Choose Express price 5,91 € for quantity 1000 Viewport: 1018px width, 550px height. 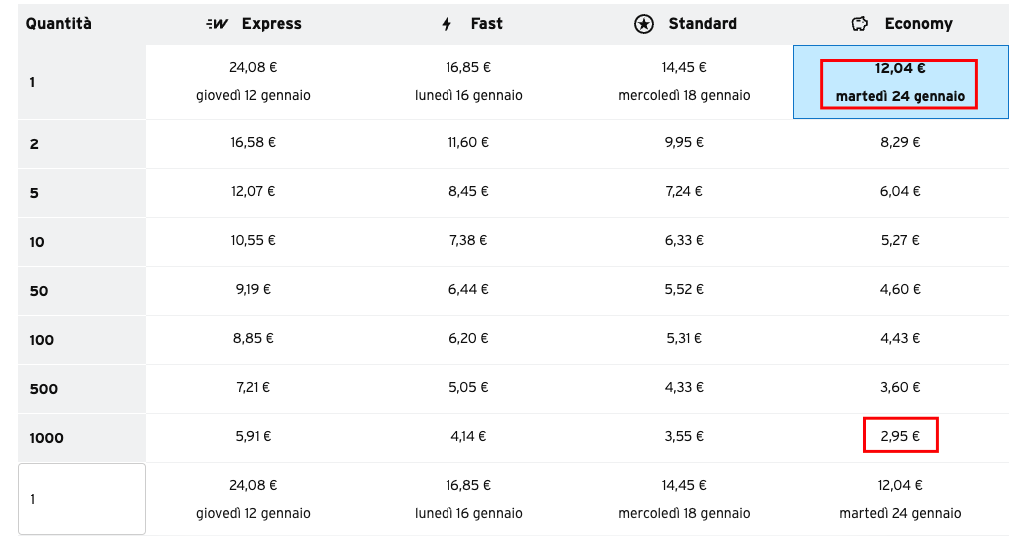(253, 436)
